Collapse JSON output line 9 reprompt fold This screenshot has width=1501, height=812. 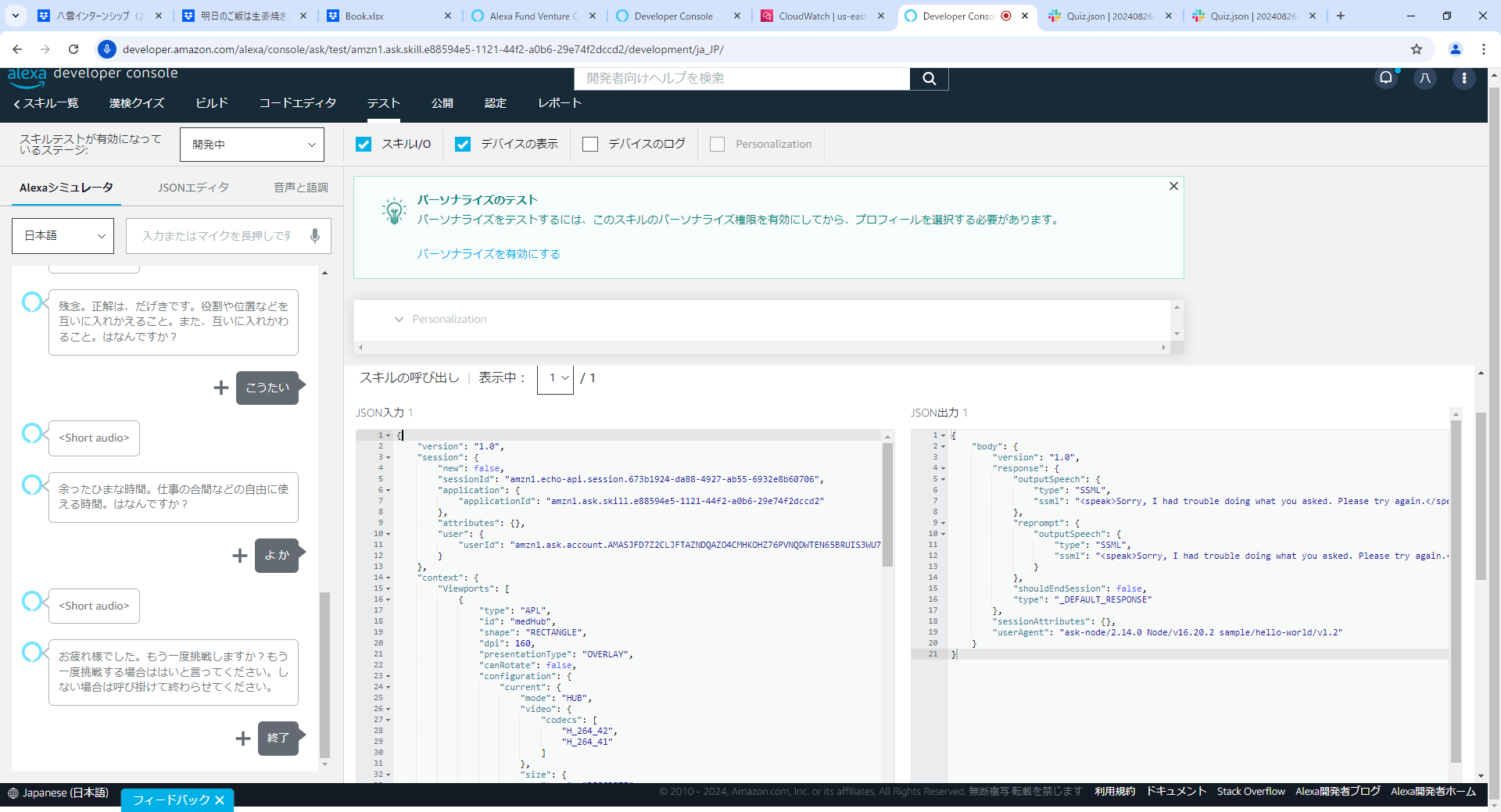[x=944, y=524]
